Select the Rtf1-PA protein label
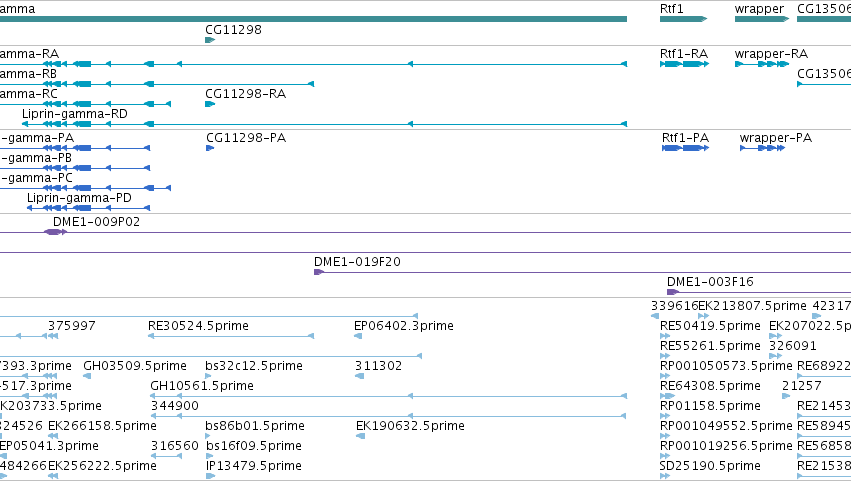This screenshot has width=851, height=481. click(x=685, y=138)
